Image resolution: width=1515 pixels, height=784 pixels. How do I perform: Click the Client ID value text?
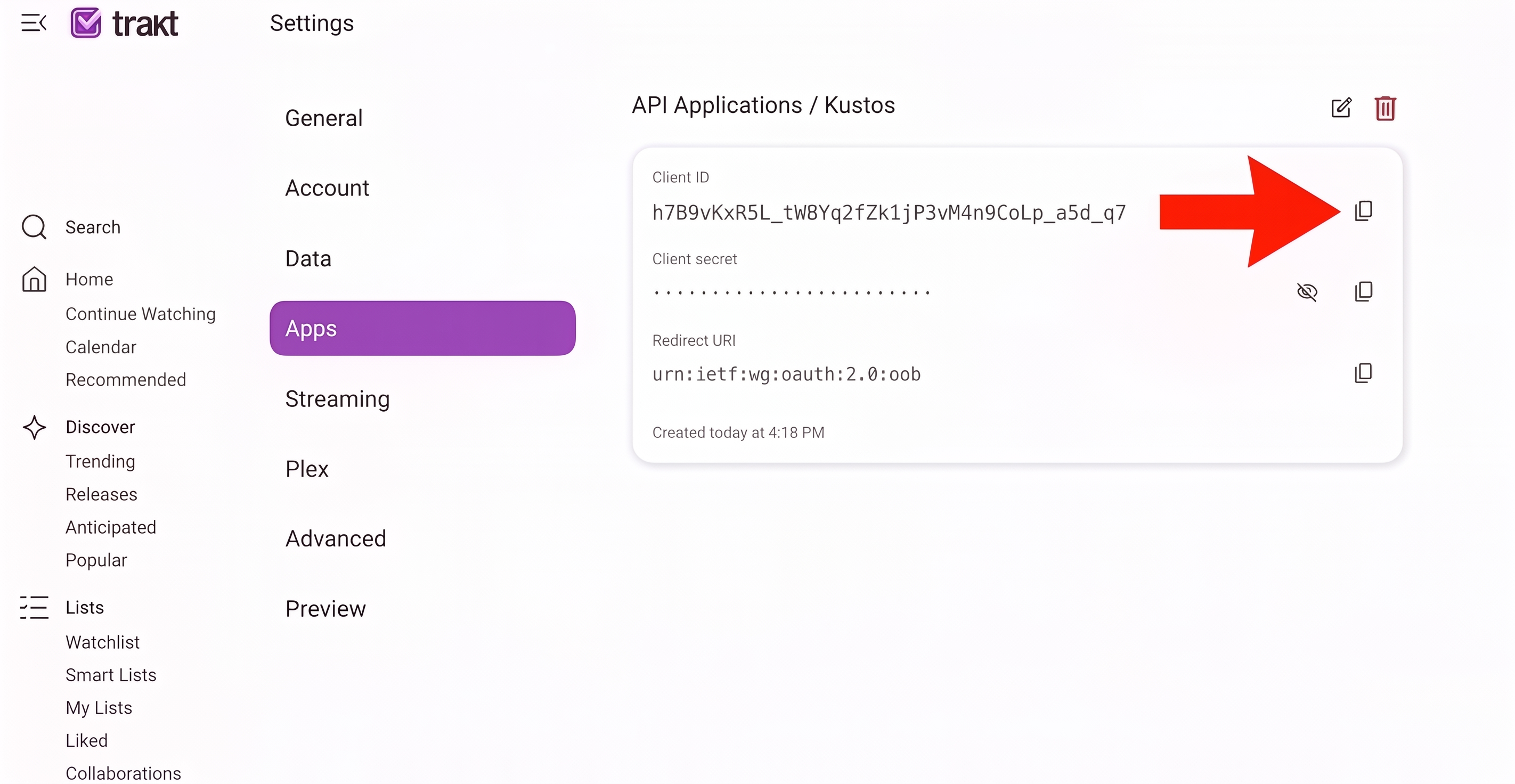pos(889,213)
